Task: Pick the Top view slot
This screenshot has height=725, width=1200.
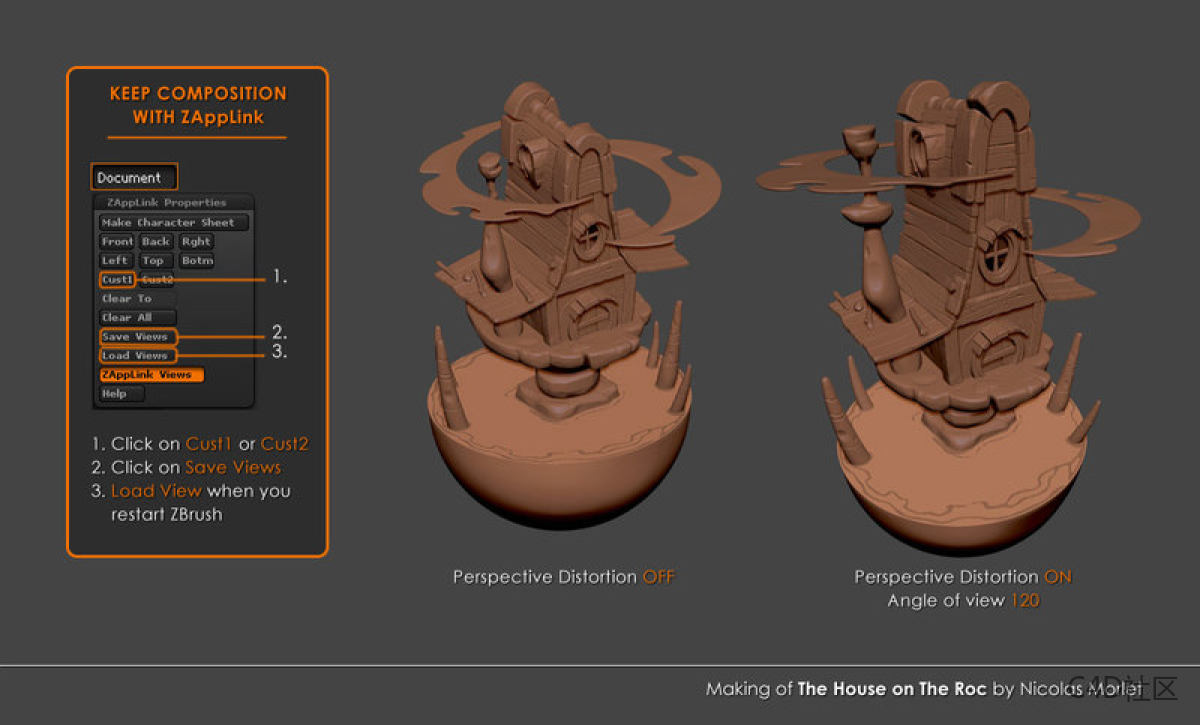Action: [153, 261]
